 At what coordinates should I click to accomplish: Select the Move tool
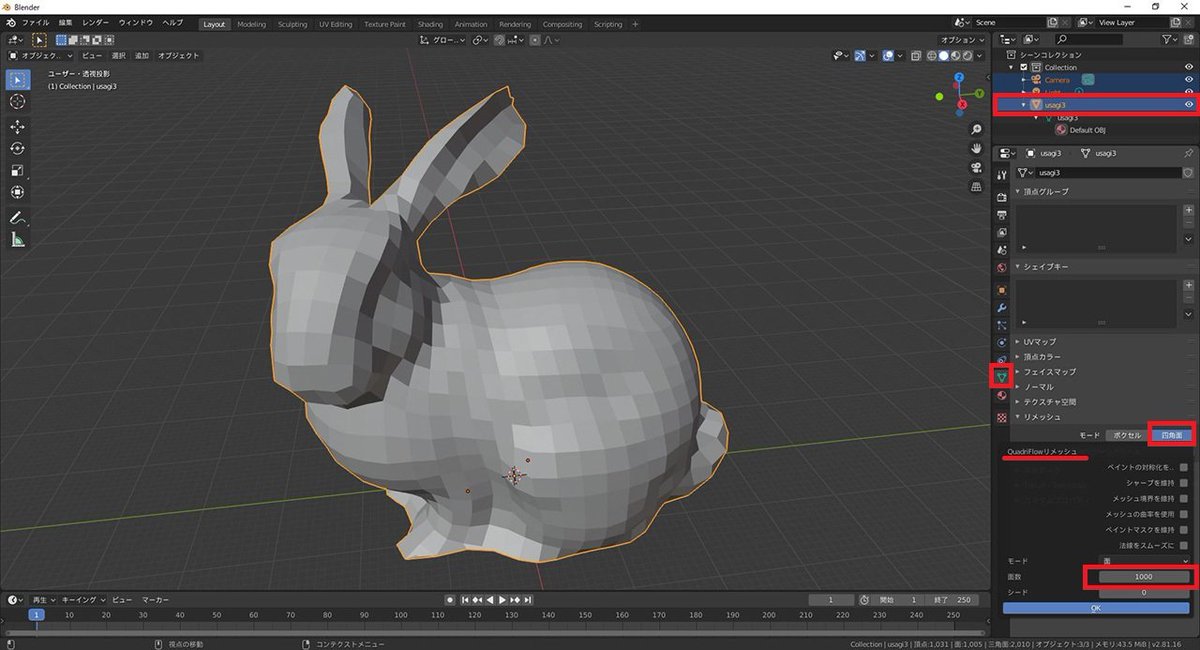(x=18, y=127)
